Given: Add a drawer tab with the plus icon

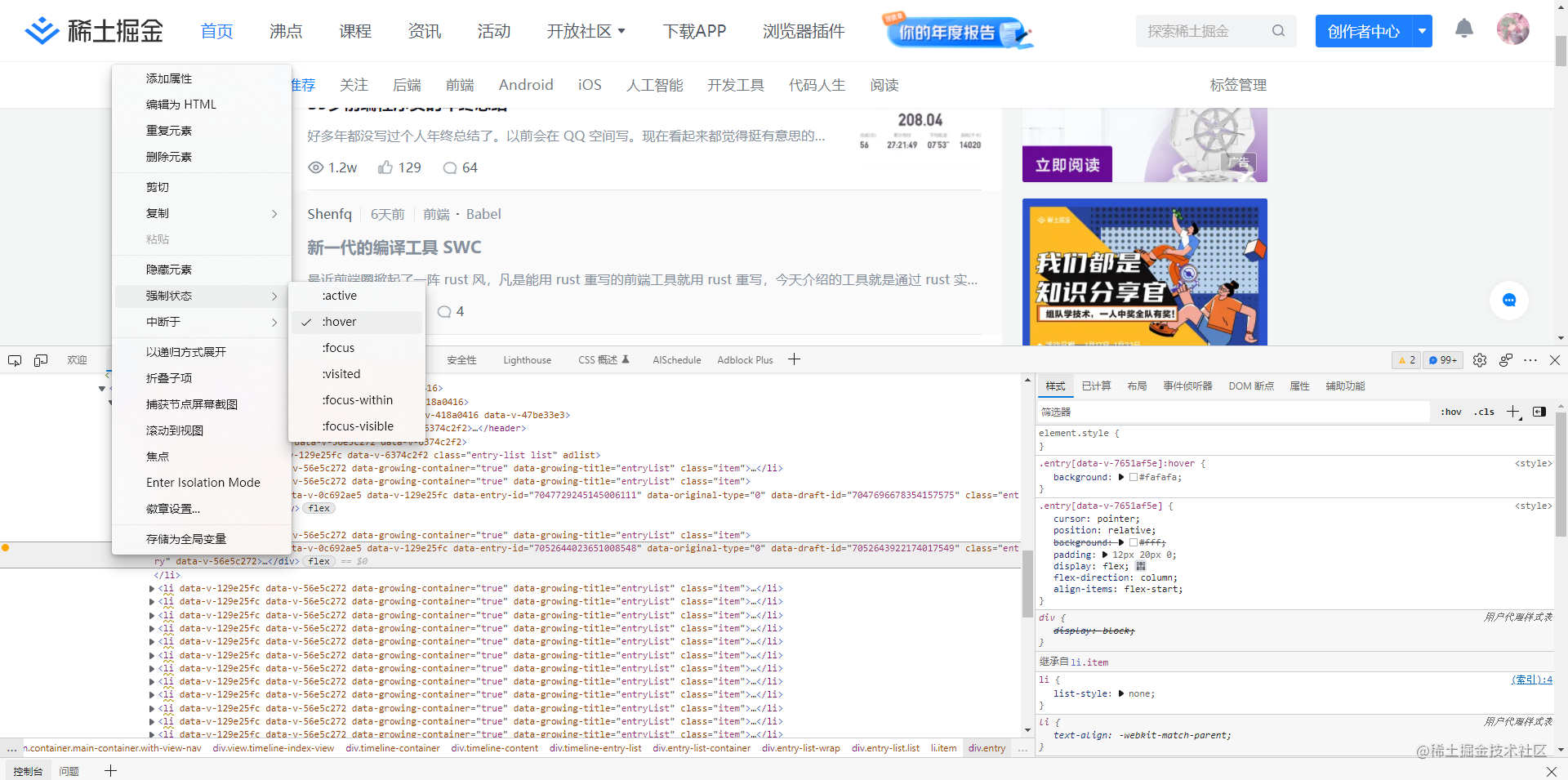Looking at the screenshot, I should tap(110, 771).
